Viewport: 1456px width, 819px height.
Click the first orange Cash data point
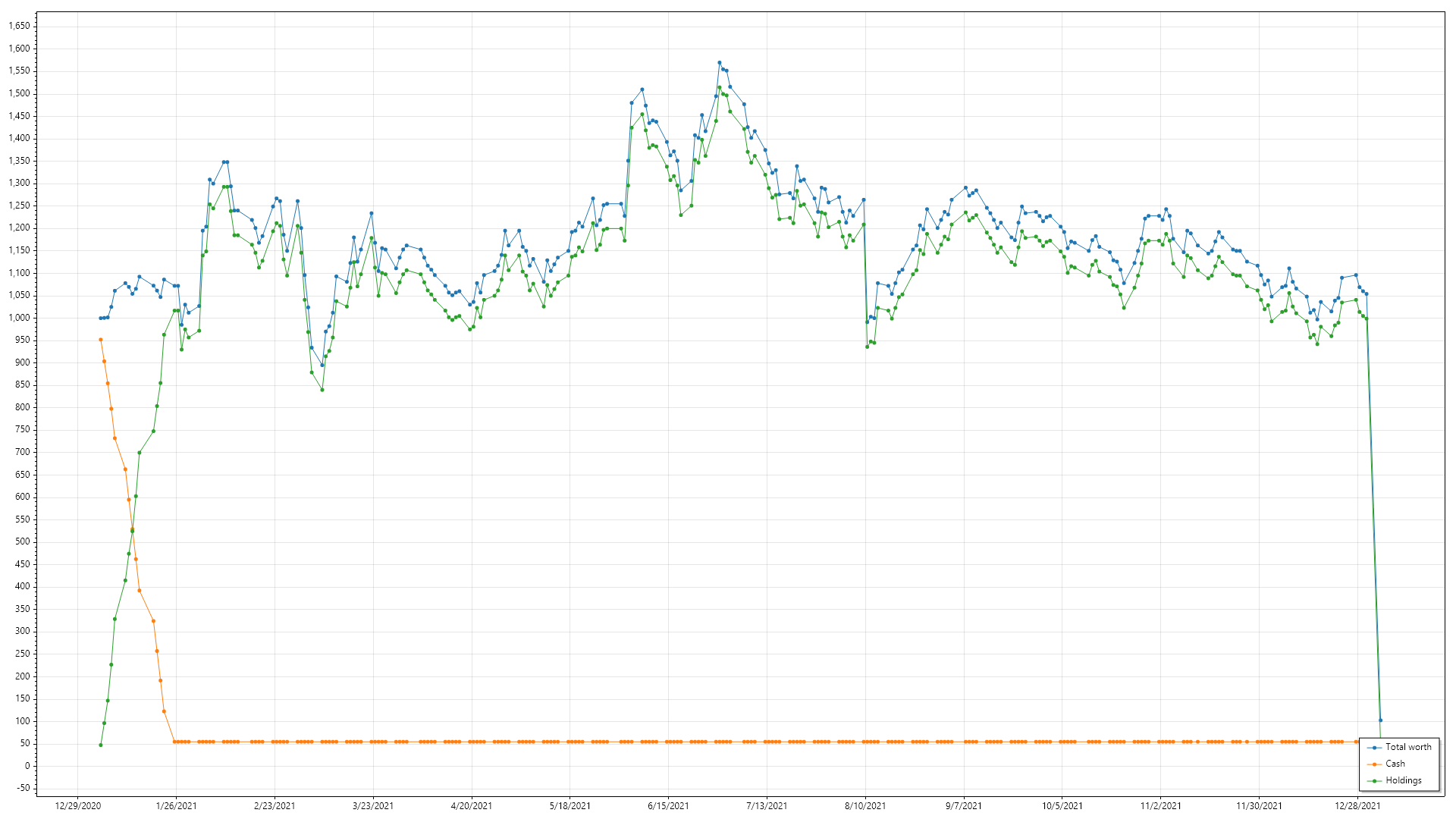point(100,340)
